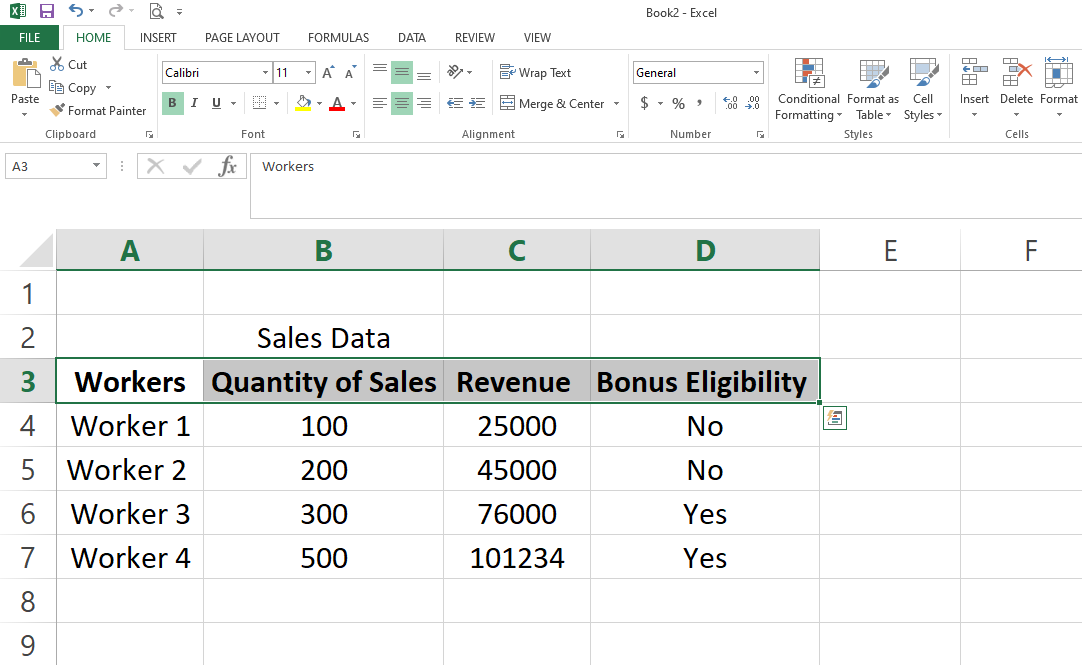1082x665 pixels.
Task: Switch to the FORMULAS ribbon tab
Action: click(338, 38)
